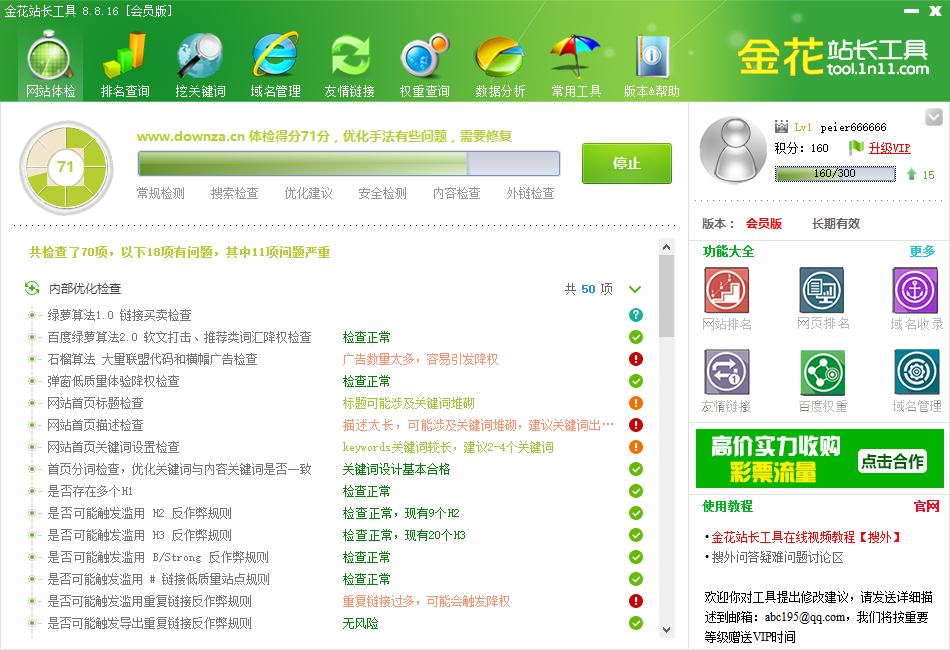This screenshot has height=650, width=950.
Task: Open 搜外问答疑难问题讨论区 link
Action: coord(777,557)
